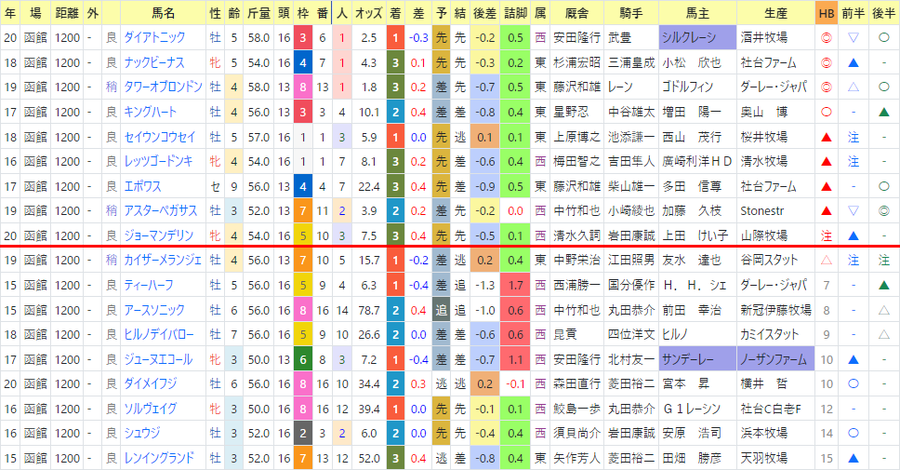Viewport: 900px width, 470px height.
Task: Click the △ HB mark for カイザーメランジェ
Action: (x=827, y=261)
